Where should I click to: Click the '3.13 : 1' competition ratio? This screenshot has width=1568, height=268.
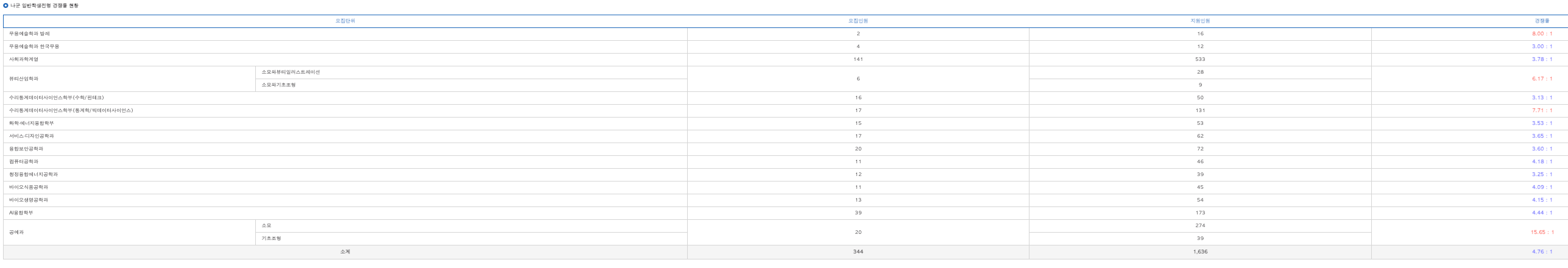pos(1542,97)
